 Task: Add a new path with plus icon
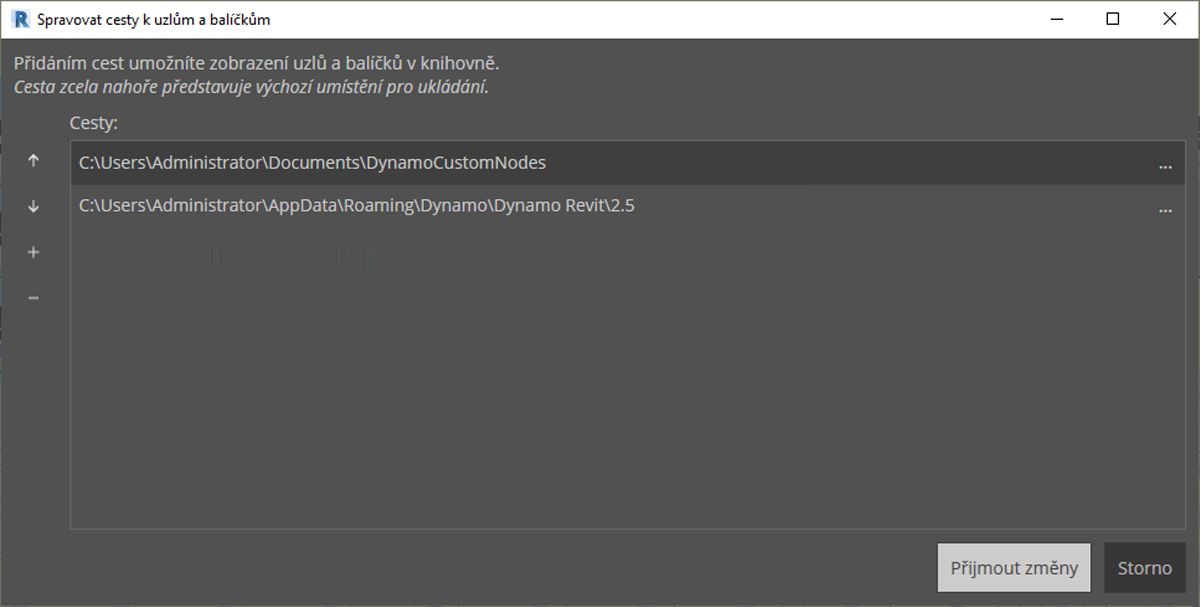point(33,252)
